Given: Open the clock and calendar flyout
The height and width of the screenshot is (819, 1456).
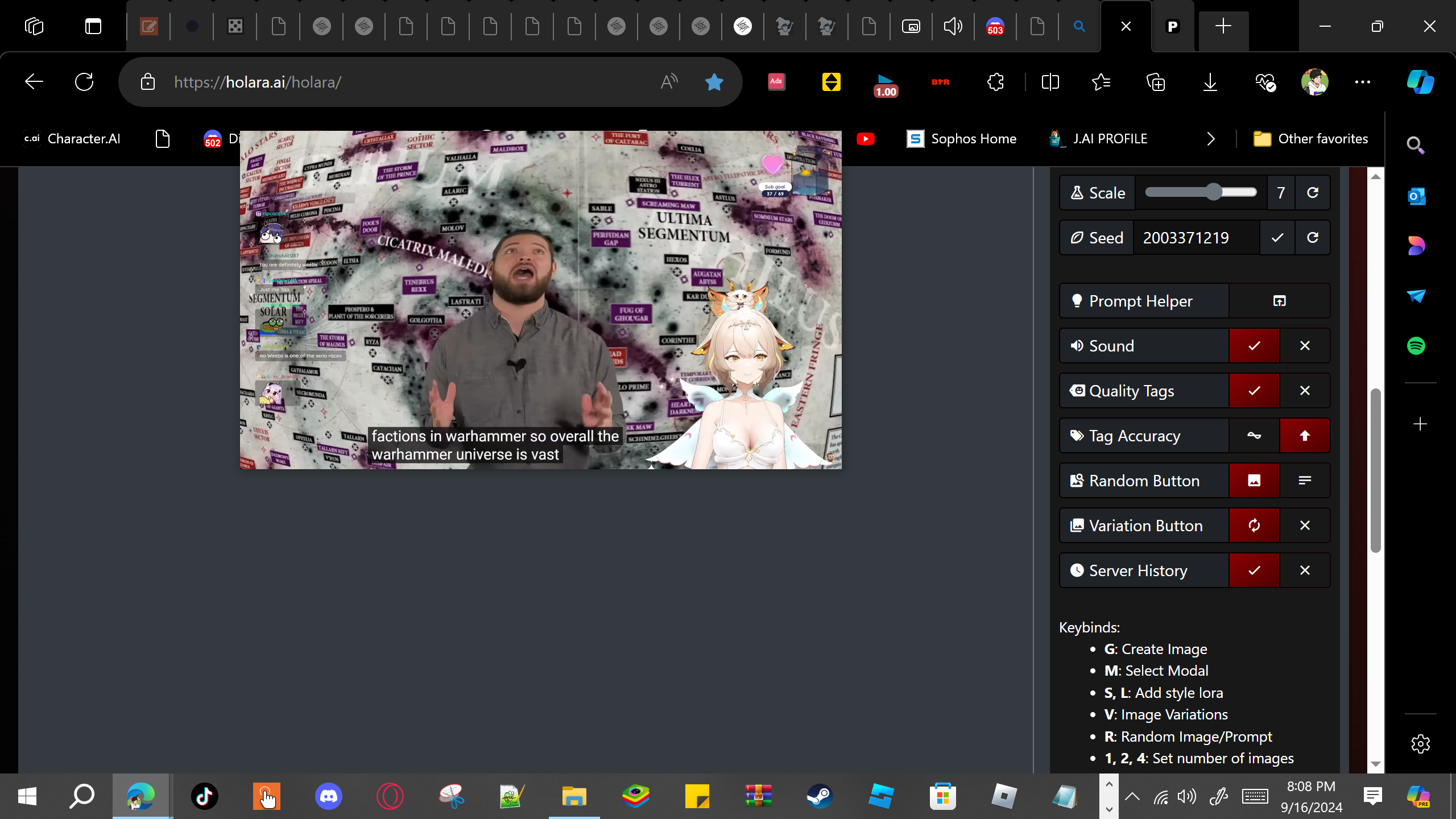Looking at the screenshot, I should coord(1312,796).
